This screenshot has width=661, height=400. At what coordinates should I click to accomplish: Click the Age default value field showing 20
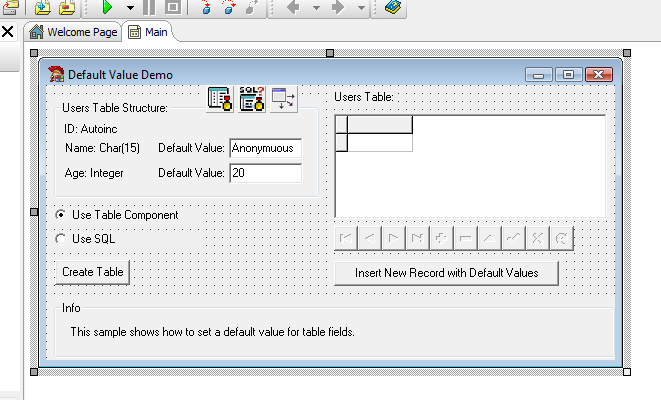coord(265,173)
